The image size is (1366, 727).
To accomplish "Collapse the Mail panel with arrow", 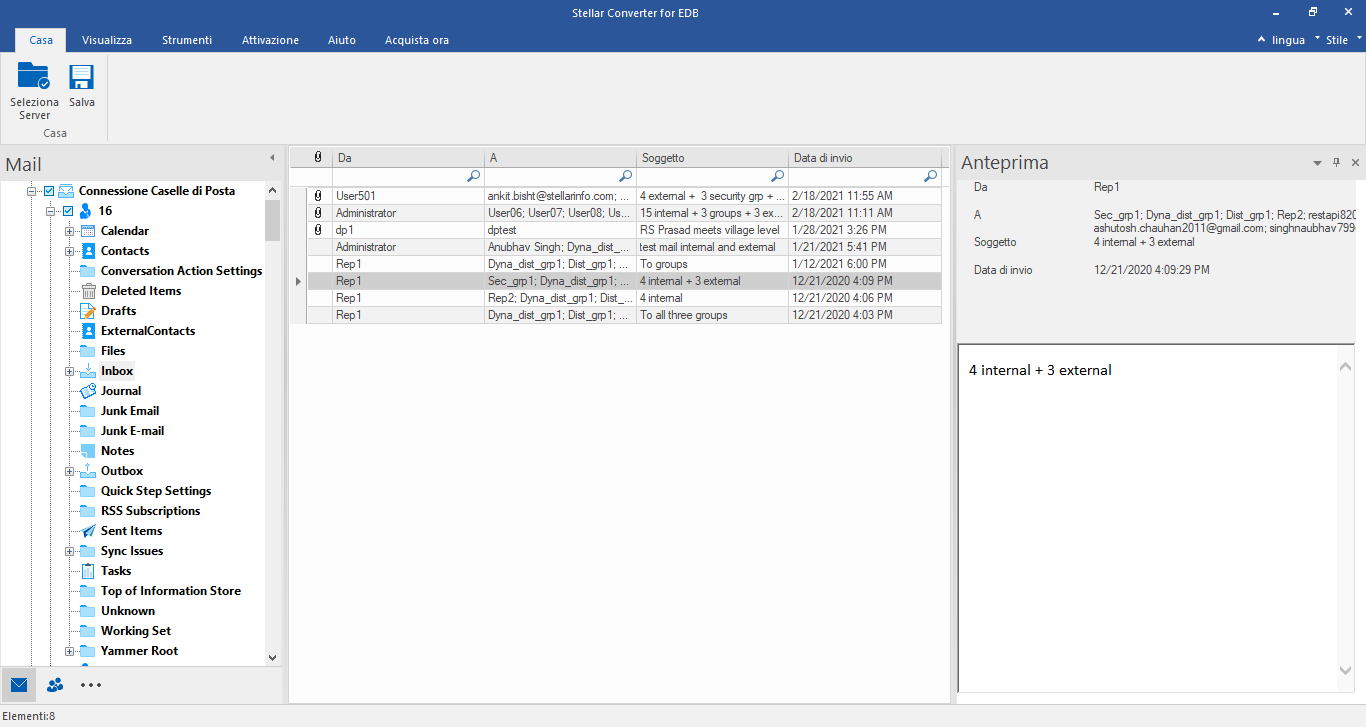I will click(272, 158).
